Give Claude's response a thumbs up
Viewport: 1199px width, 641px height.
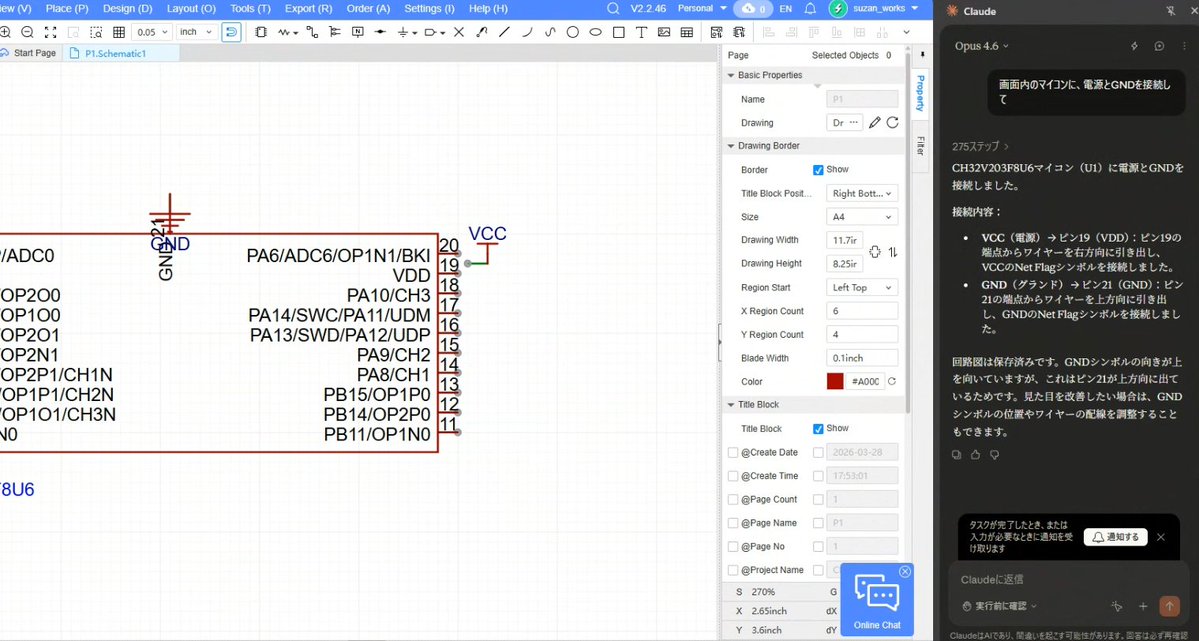975,454
